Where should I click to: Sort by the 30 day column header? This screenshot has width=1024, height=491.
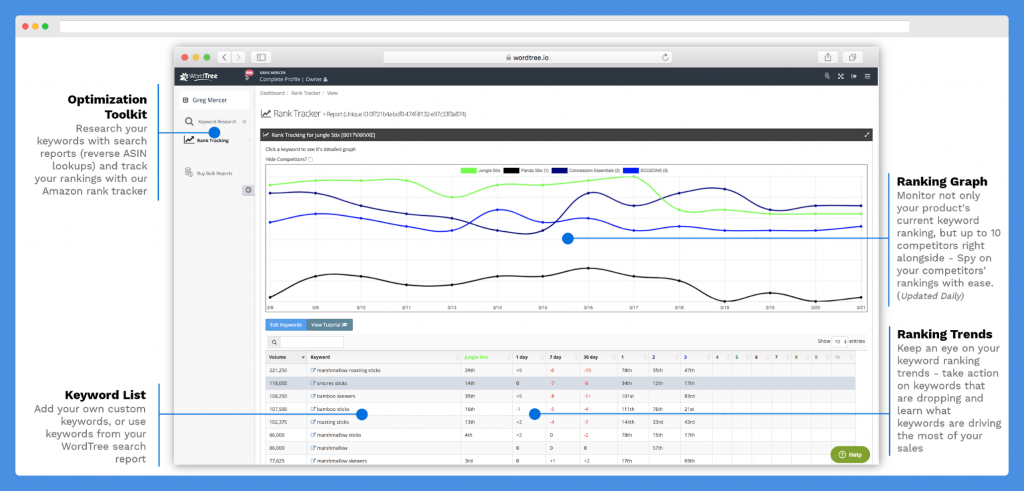(600, 358)
